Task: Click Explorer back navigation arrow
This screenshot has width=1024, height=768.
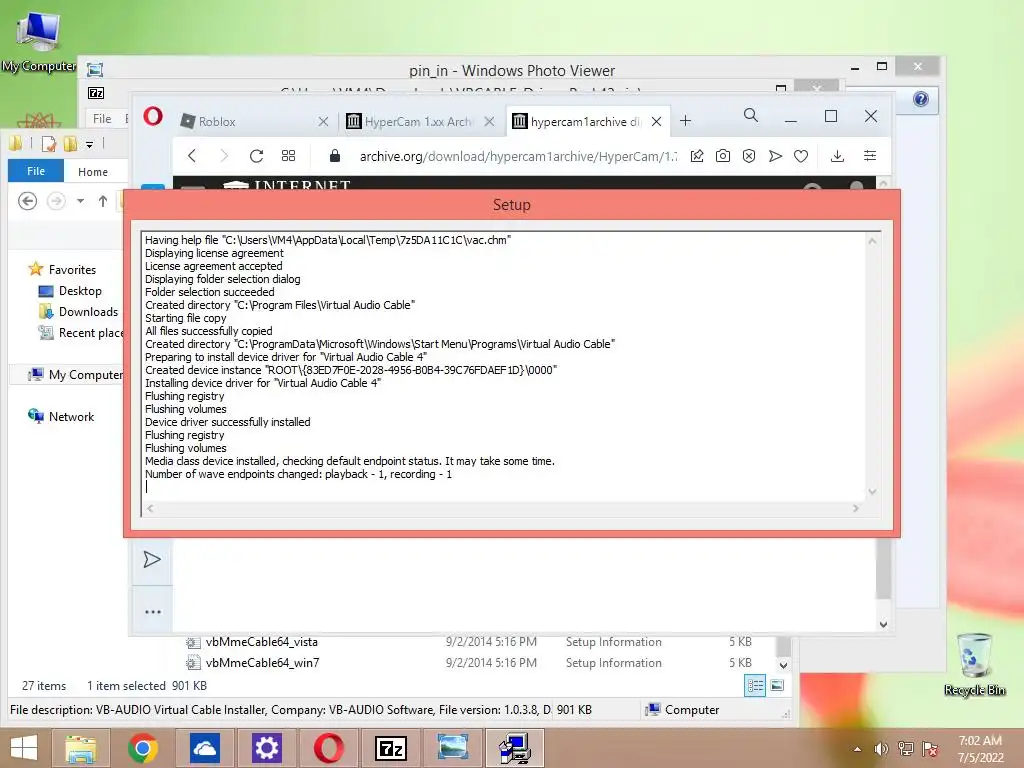Action: tap(27, 201)
